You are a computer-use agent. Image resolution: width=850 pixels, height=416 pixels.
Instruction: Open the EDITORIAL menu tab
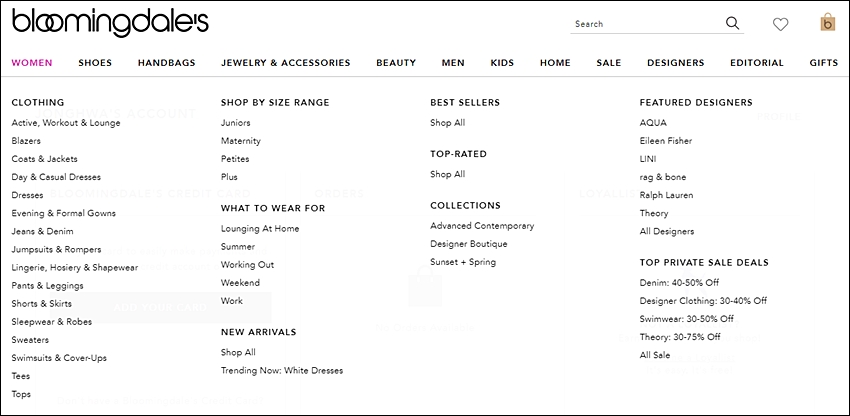pos(757,63)
